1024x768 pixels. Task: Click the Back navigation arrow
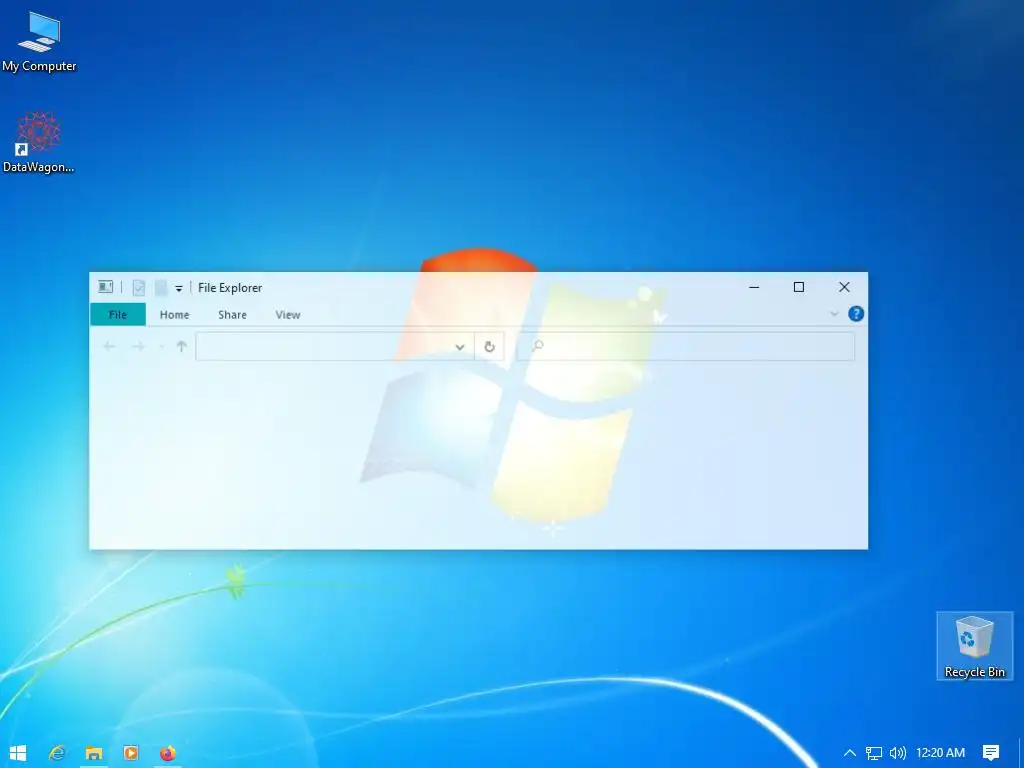click(109, 346)
